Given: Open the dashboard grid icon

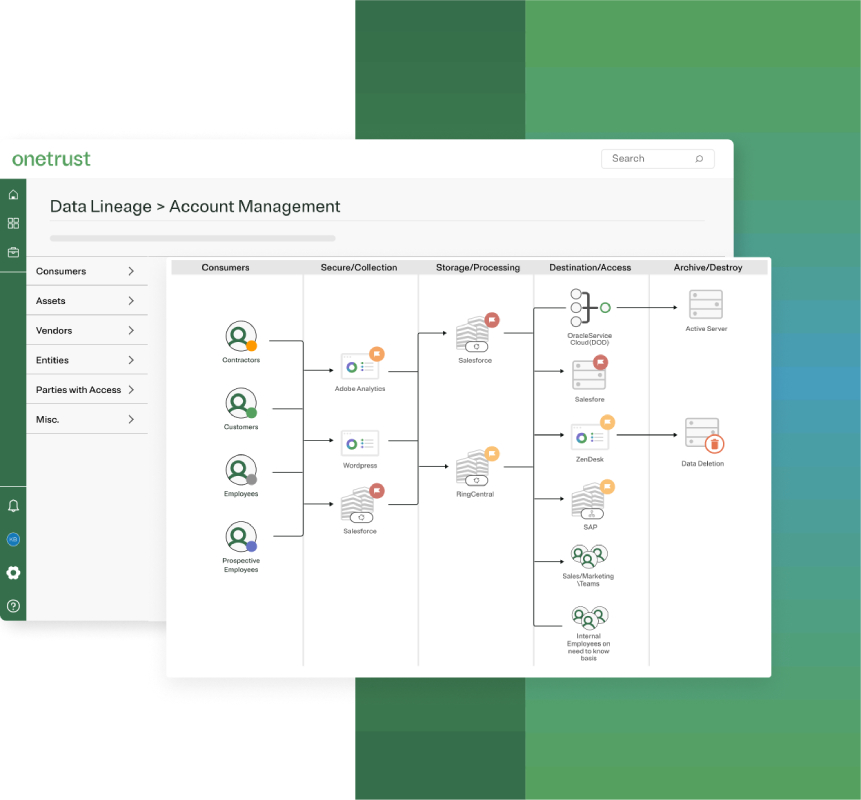Looking at the screenshot, I should (x=13, y=223).
